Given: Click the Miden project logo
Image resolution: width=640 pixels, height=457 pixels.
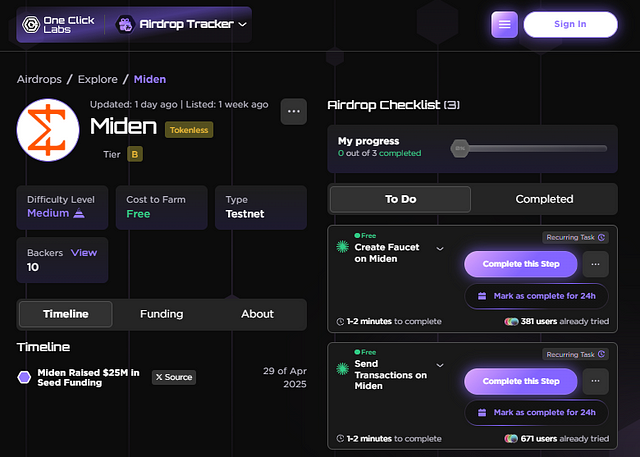Looking at the screenshot, I should pyautogui.click(x=48, y=130).
